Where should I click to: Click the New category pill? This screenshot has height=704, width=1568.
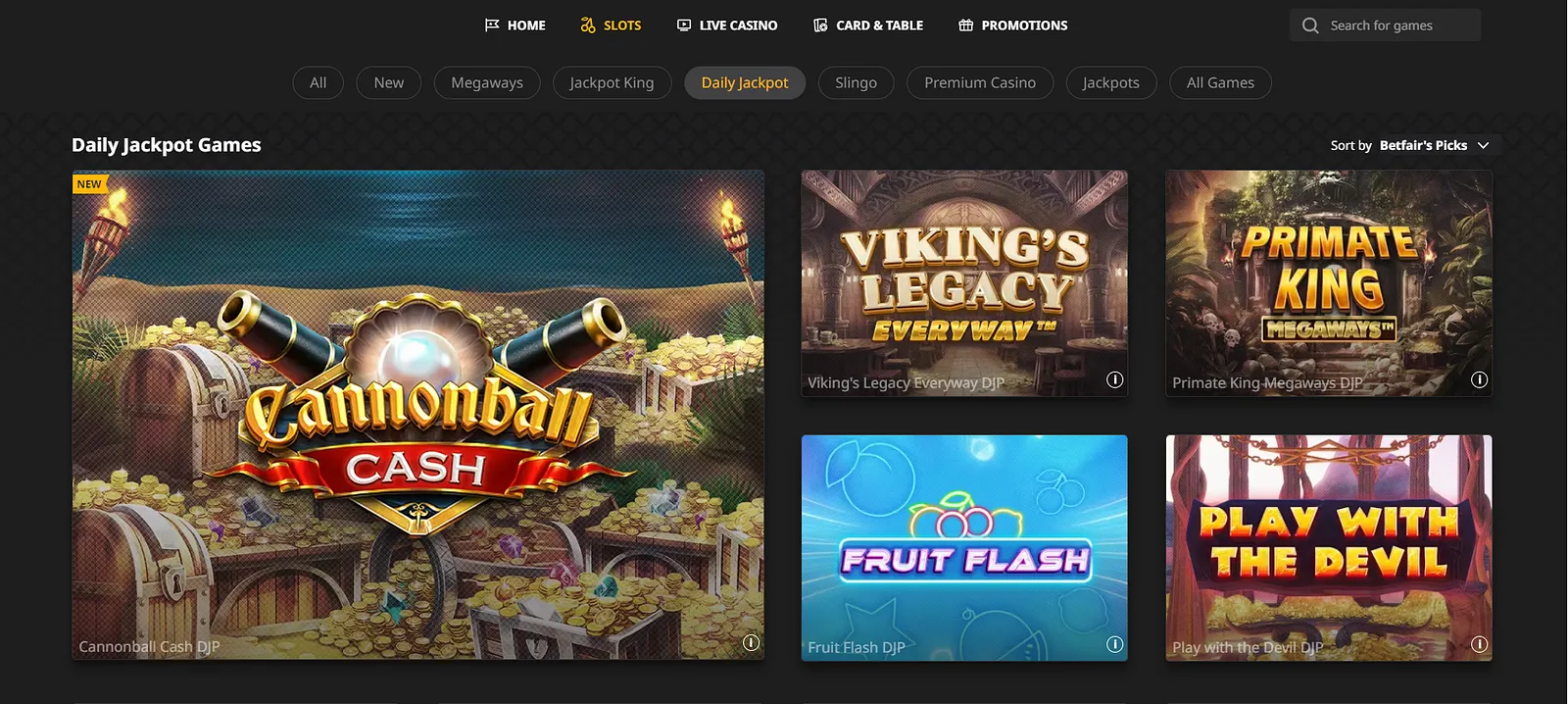pyautogui.click(x=389, y=83)
